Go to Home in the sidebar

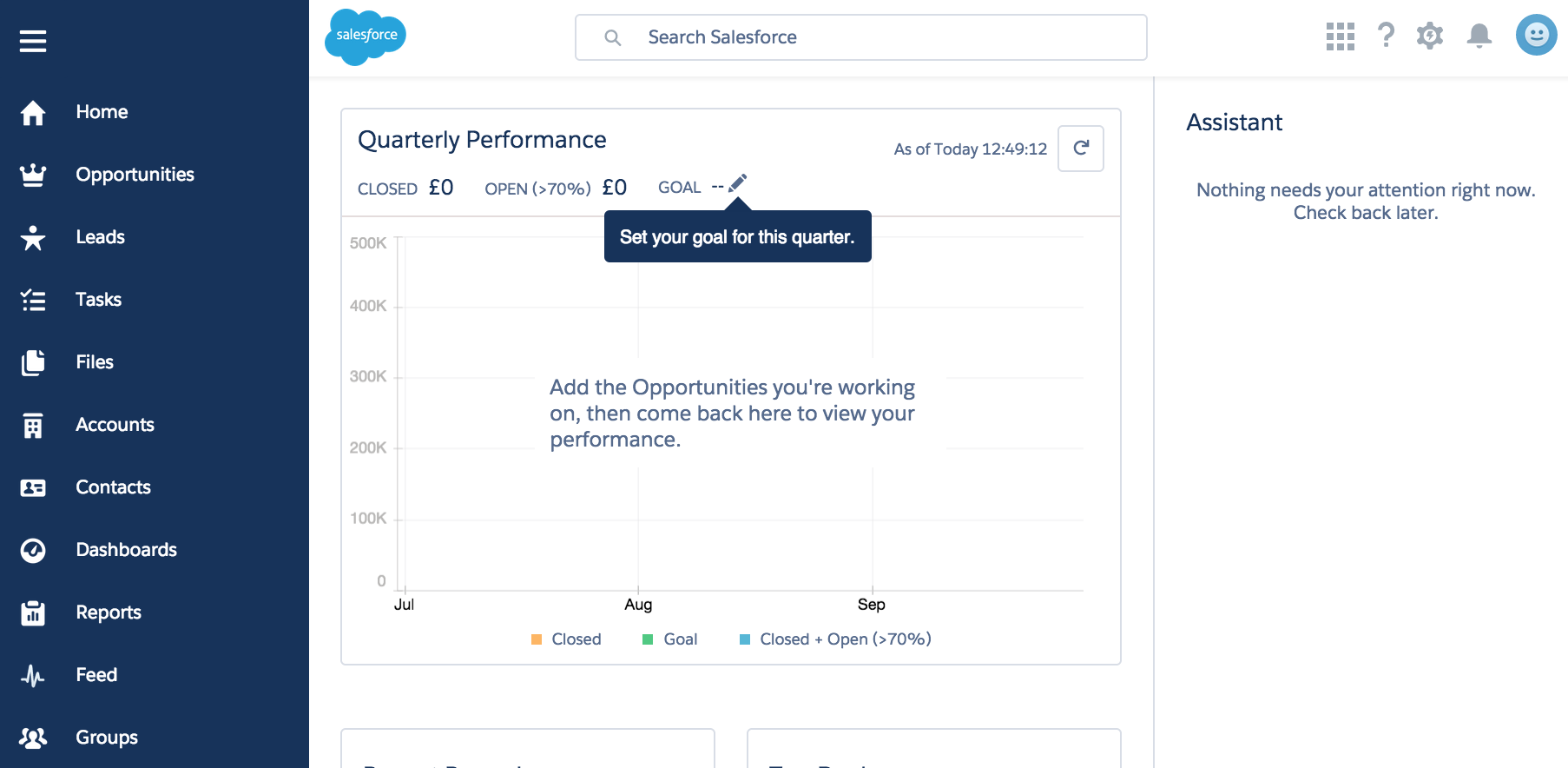[x=102, y=112]
